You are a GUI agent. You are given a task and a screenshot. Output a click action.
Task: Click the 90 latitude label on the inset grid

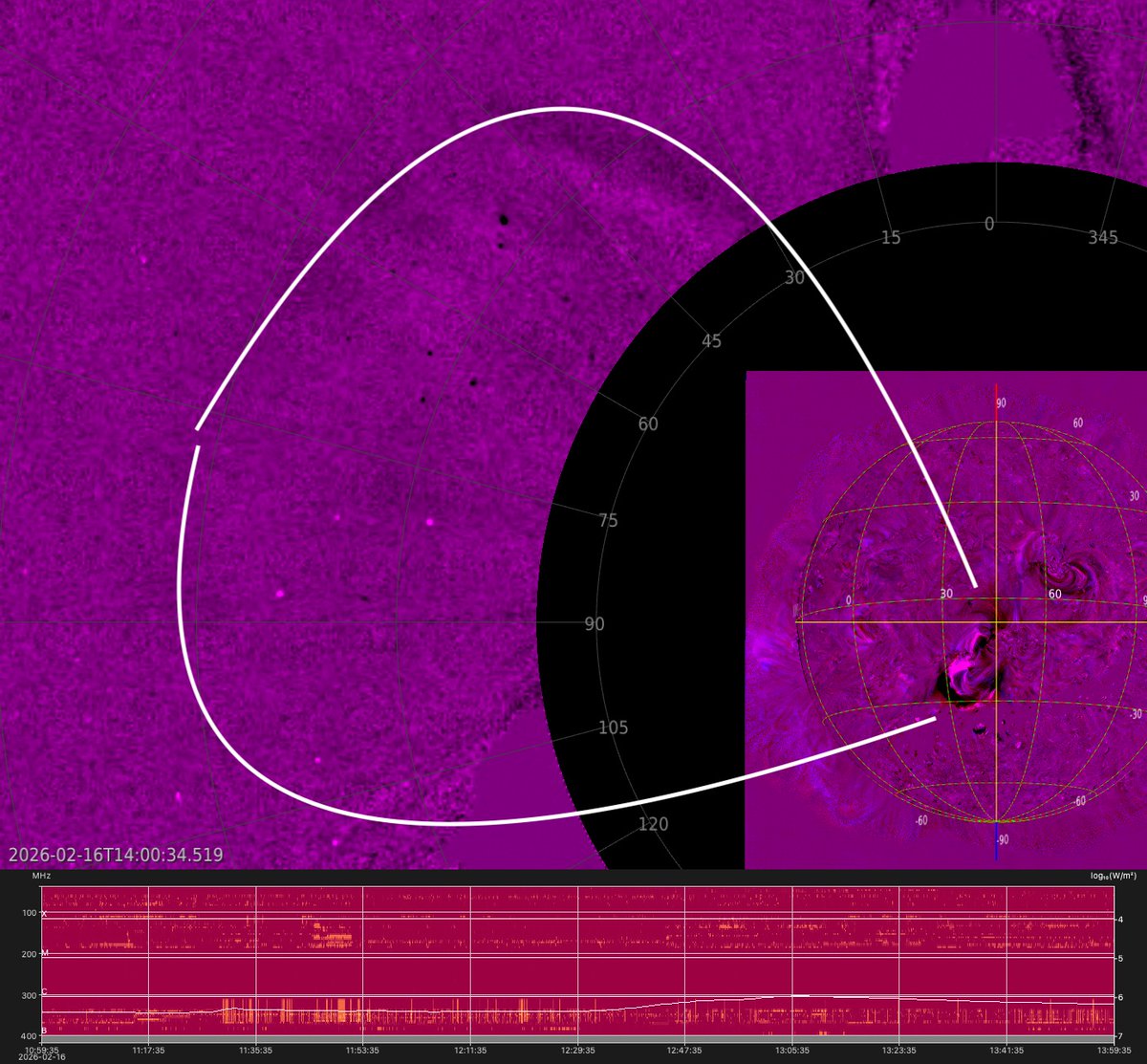pos(1000,403)
